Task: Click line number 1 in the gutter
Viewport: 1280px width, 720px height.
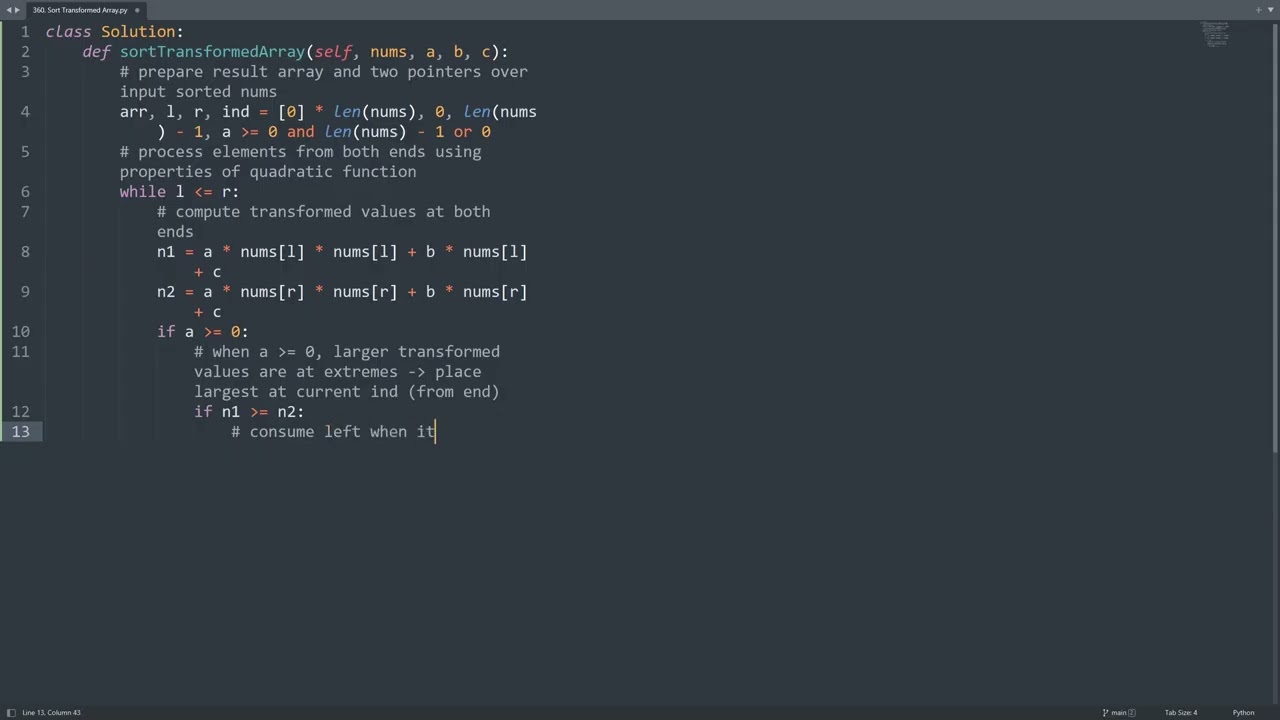Action: pos(25,31)
